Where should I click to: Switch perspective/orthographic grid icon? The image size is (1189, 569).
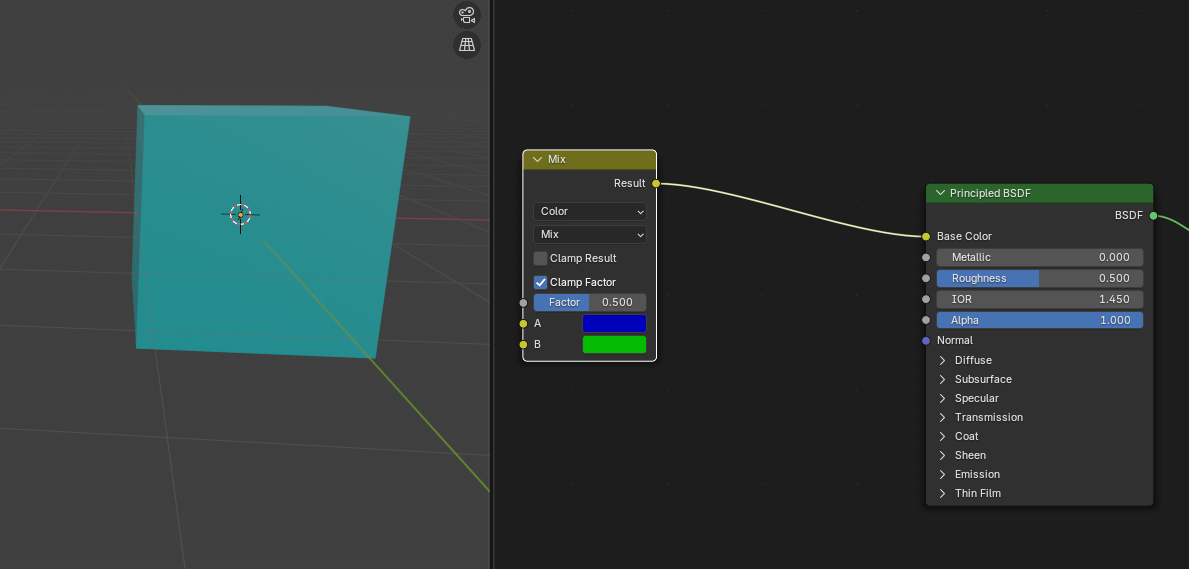pos(466,45)
